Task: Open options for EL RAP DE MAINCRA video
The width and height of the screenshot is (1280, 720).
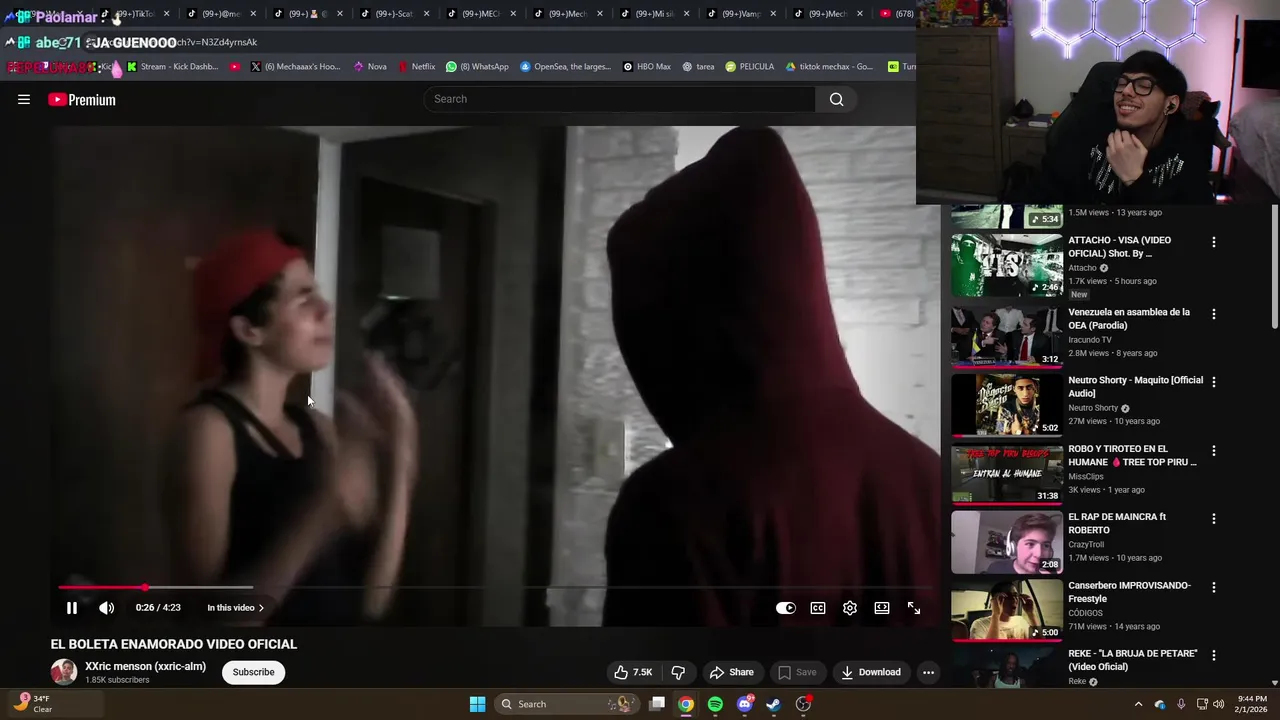Action: [1214, 519]
